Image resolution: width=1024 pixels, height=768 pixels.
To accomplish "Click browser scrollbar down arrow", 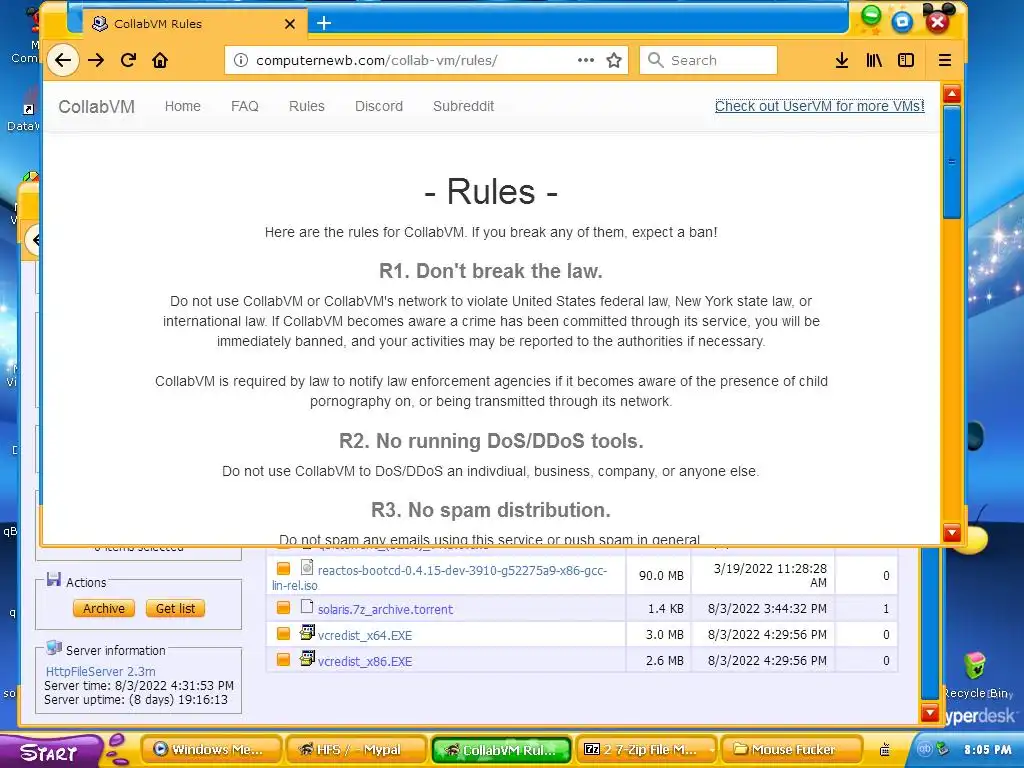I will point(952,533).
